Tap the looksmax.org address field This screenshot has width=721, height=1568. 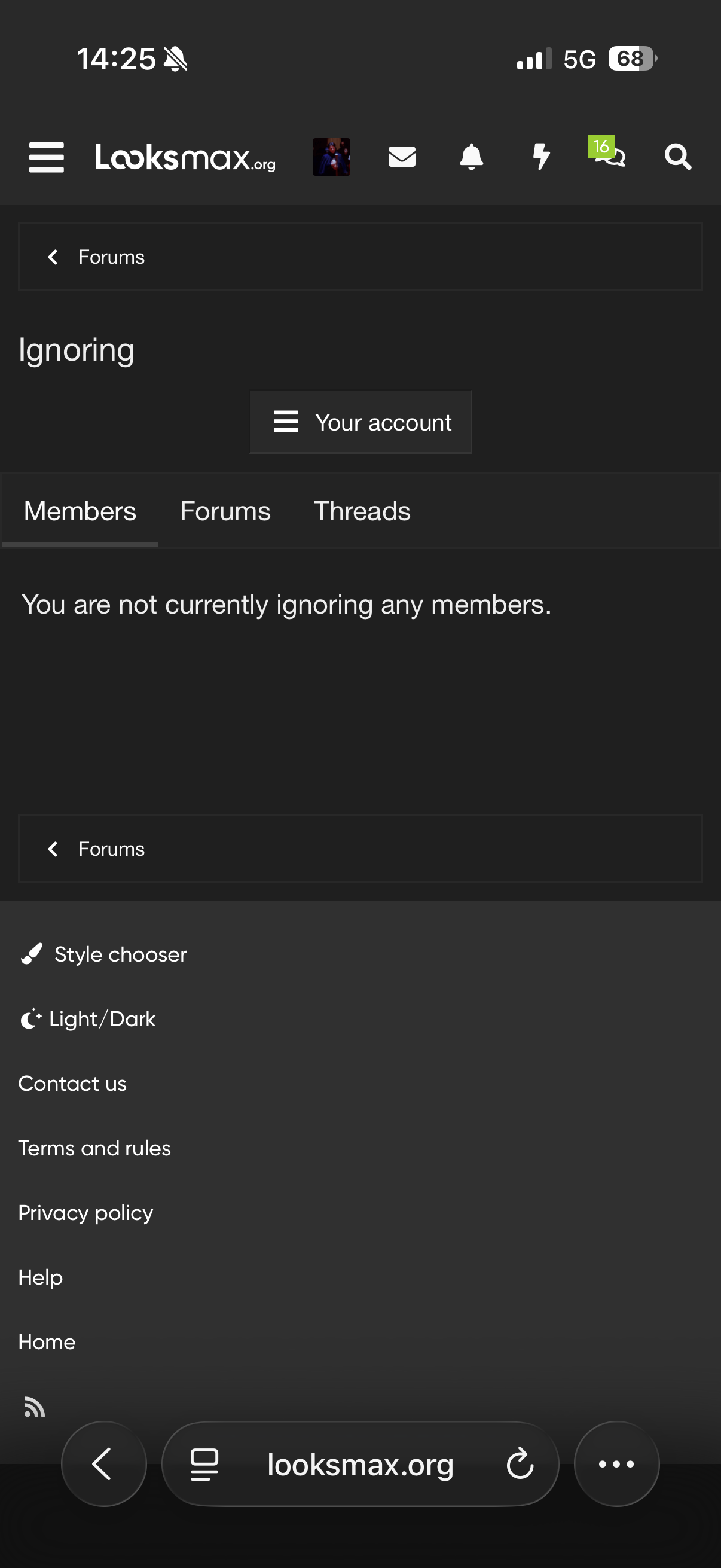(360, 1464)
